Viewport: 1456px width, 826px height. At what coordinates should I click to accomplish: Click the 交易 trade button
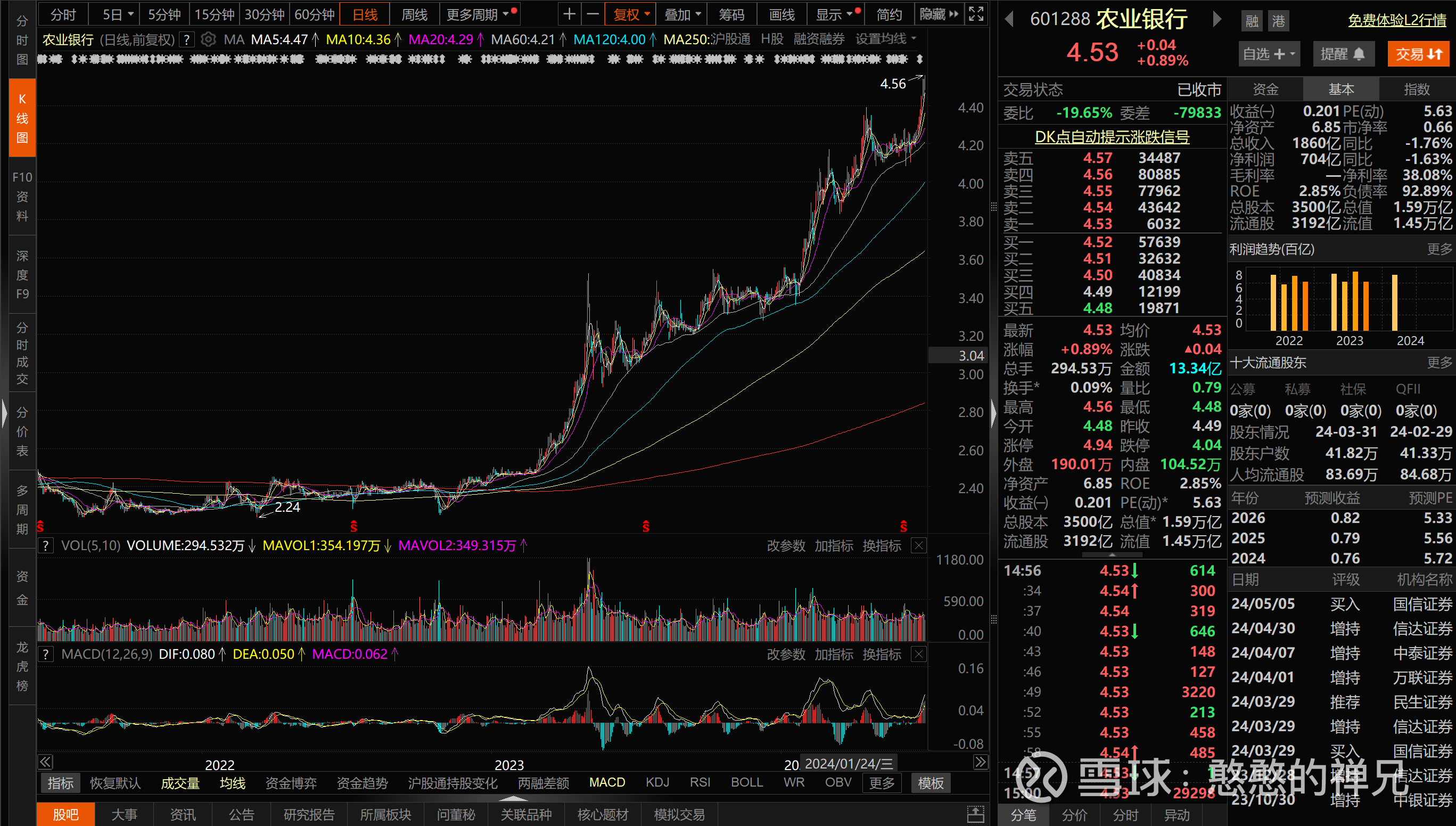tap(1419, 54)
